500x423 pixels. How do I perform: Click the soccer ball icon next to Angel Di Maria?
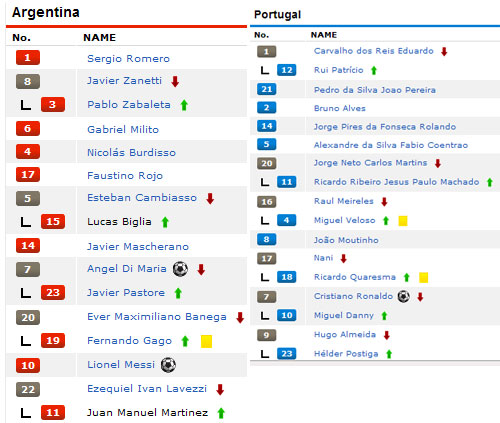click(x=180, y=269)
